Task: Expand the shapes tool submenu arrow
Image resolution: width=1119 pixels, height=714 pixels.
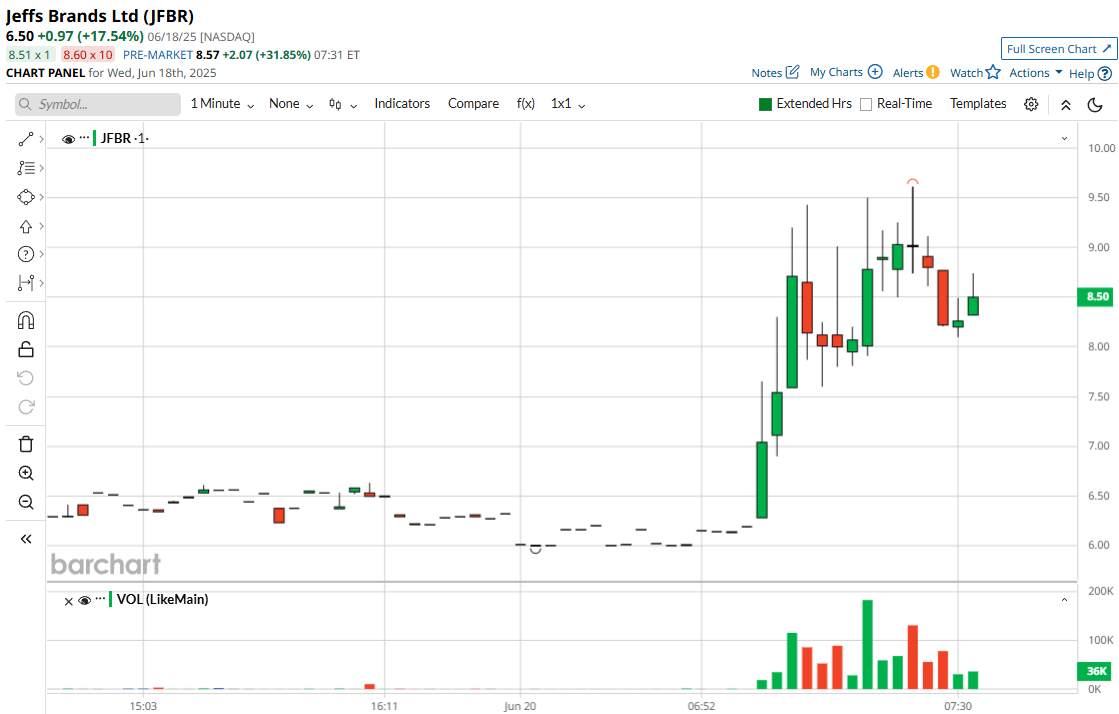Action: (x=41, y=197)
